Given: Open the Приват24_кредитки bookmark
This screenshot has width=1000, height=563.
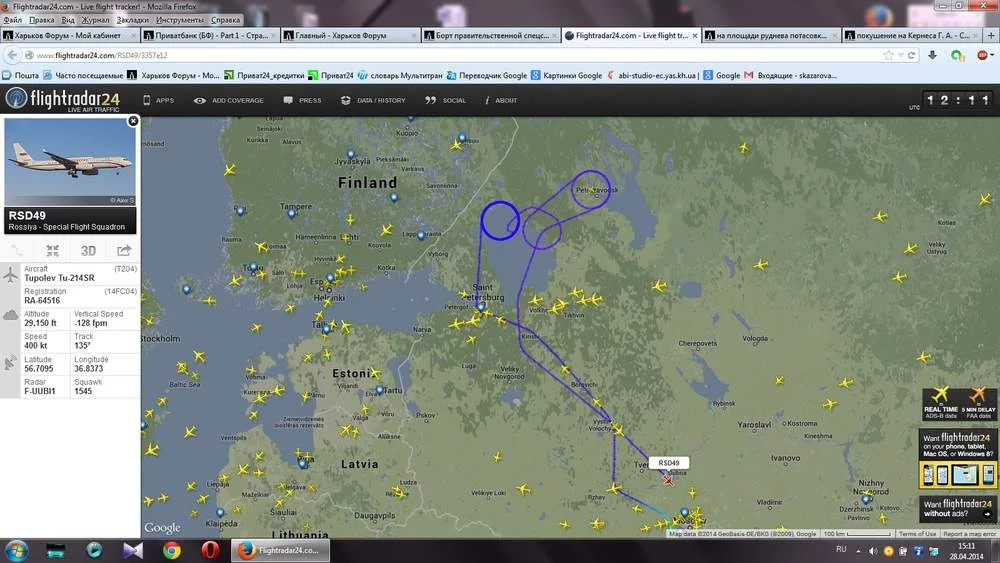Looking at the screenshot, I should click(264, 75).
